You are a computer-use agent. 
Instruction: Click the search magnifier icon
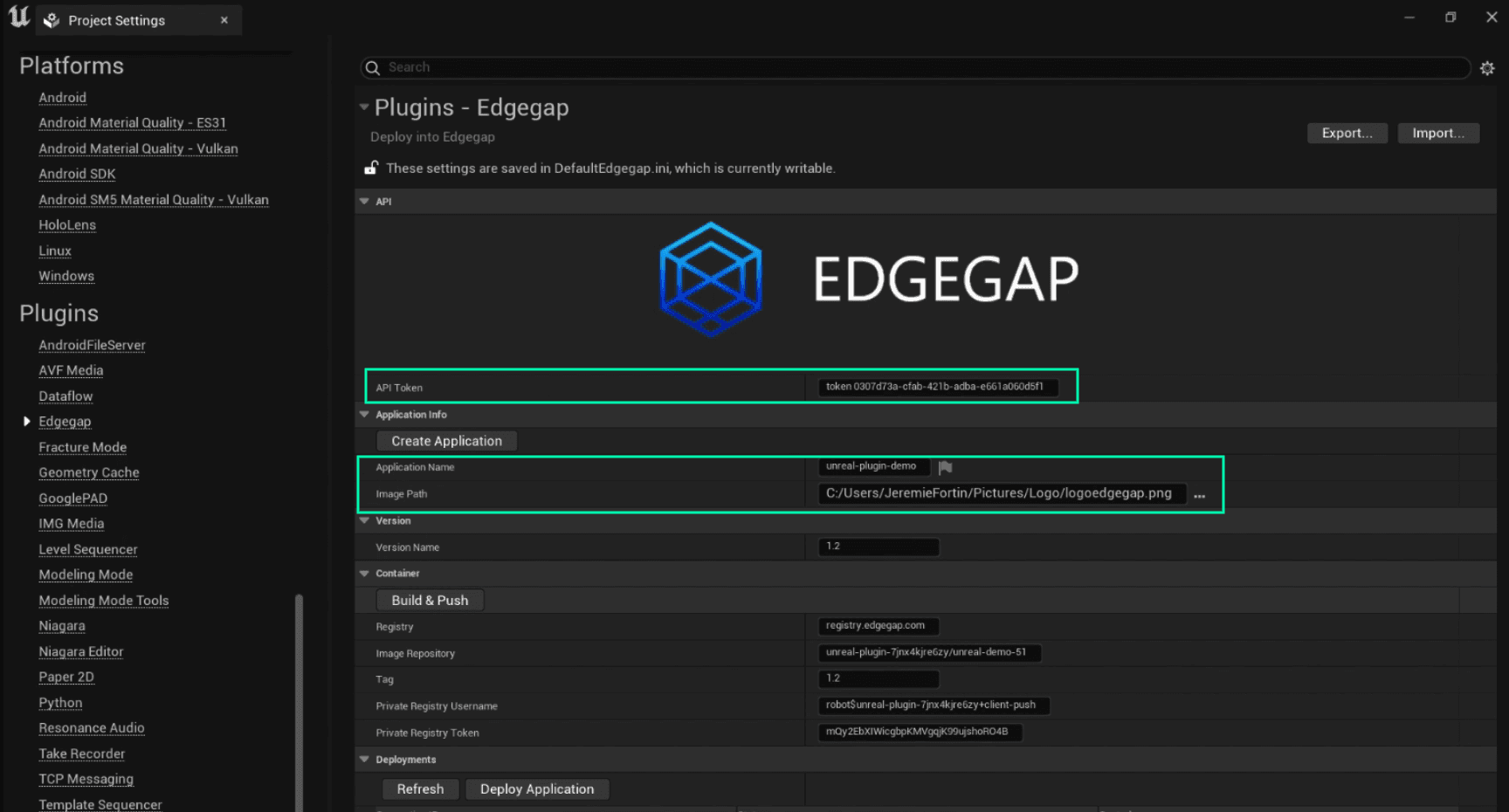373,68
